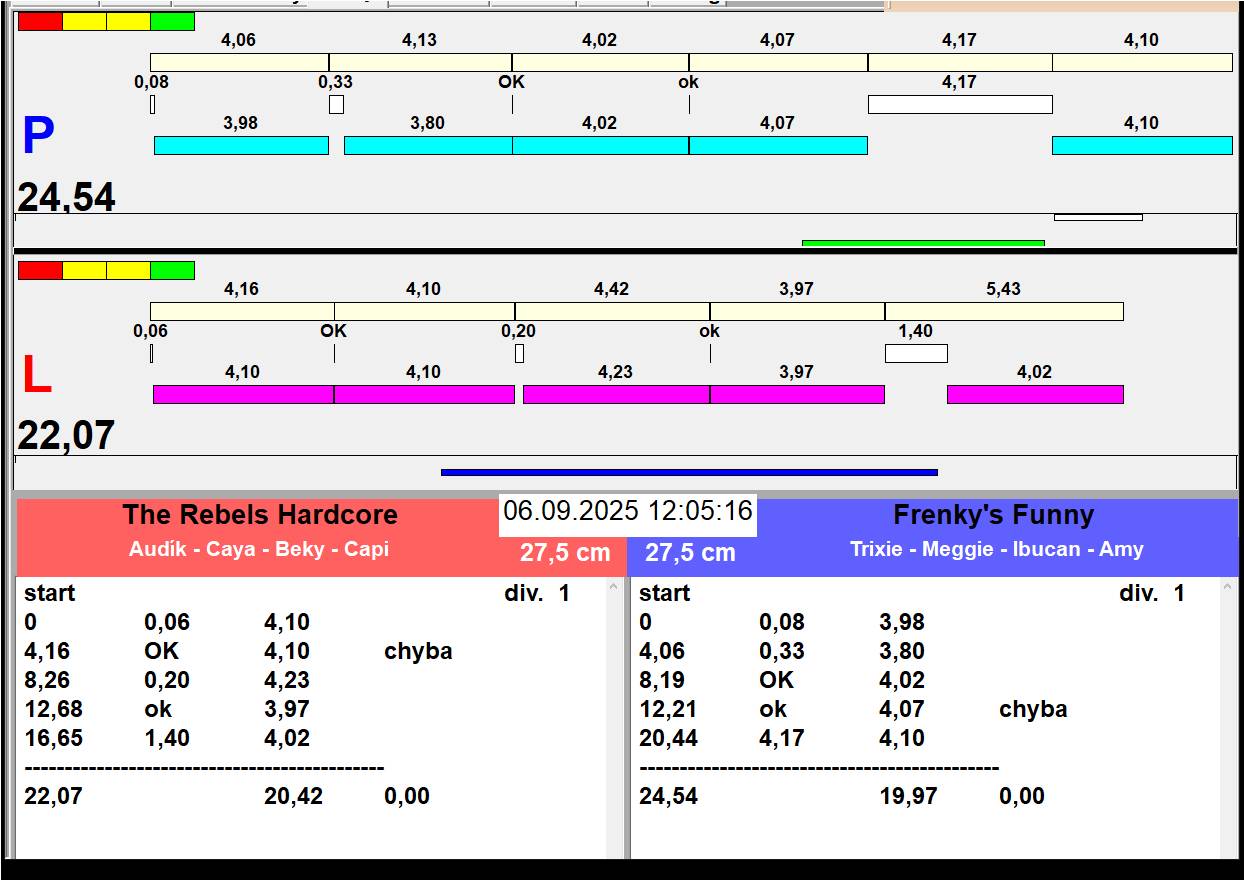Click the large lane P total time 24,54
This screenshot has width=1244, height=880.
point(66,197)
